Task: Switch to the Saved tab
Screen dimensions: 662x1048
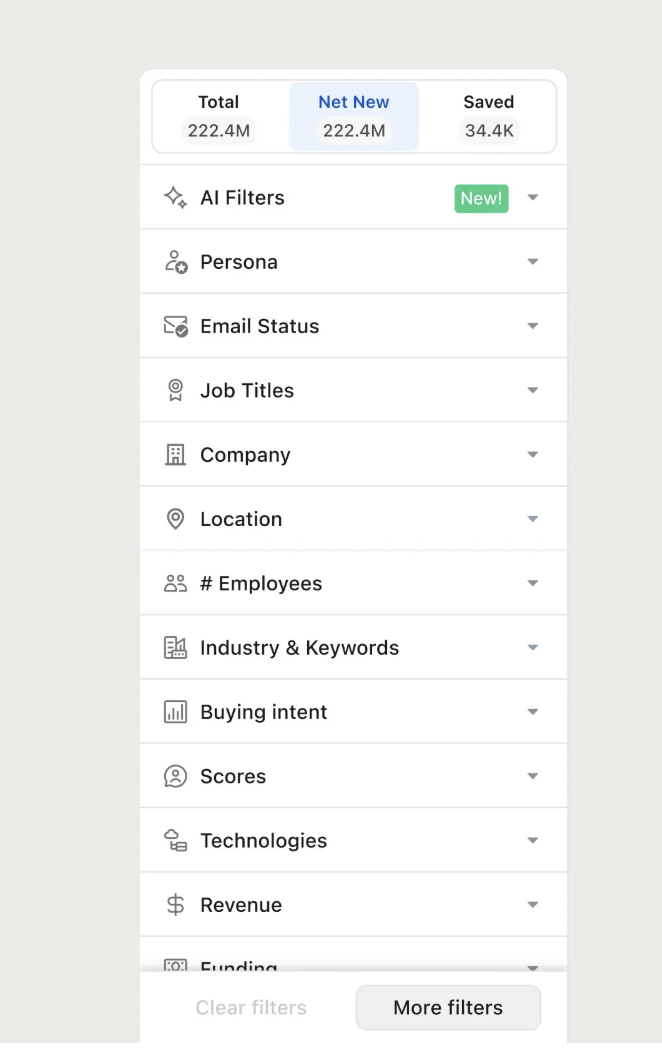Action: [488, 116]
